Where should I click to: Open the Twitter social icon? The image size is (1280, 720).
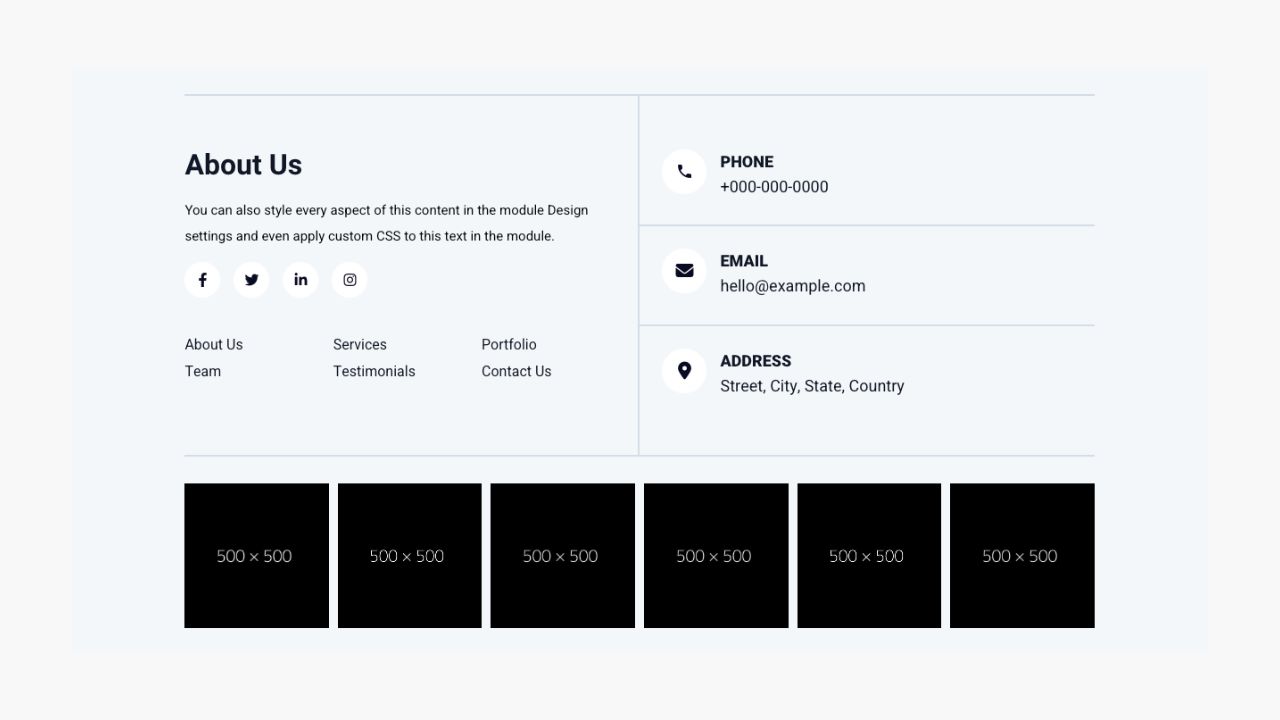[x=251, y=280]
